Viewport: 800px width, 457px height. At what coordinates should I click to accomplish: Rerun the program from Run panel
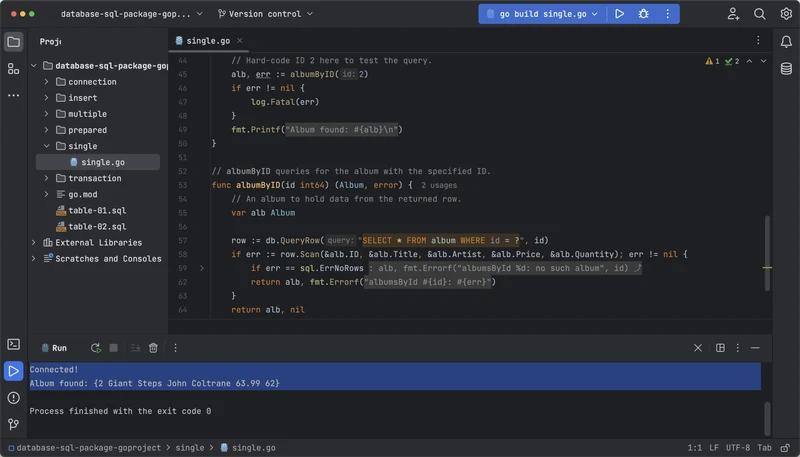[95, 348]
